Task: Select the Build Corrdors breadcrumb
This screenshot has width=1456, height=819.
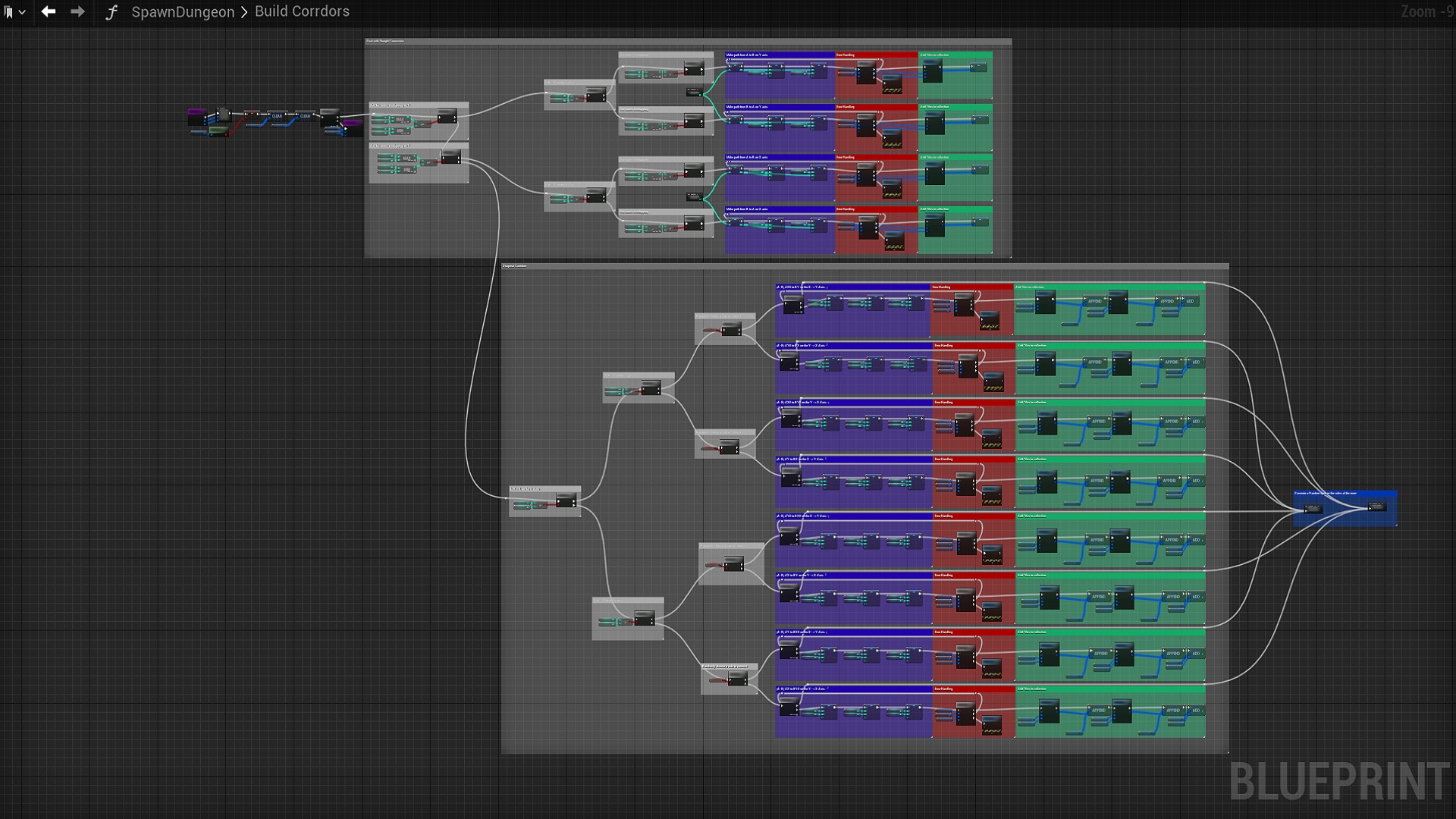Action: pyautogui.click(x=302, y=11)
